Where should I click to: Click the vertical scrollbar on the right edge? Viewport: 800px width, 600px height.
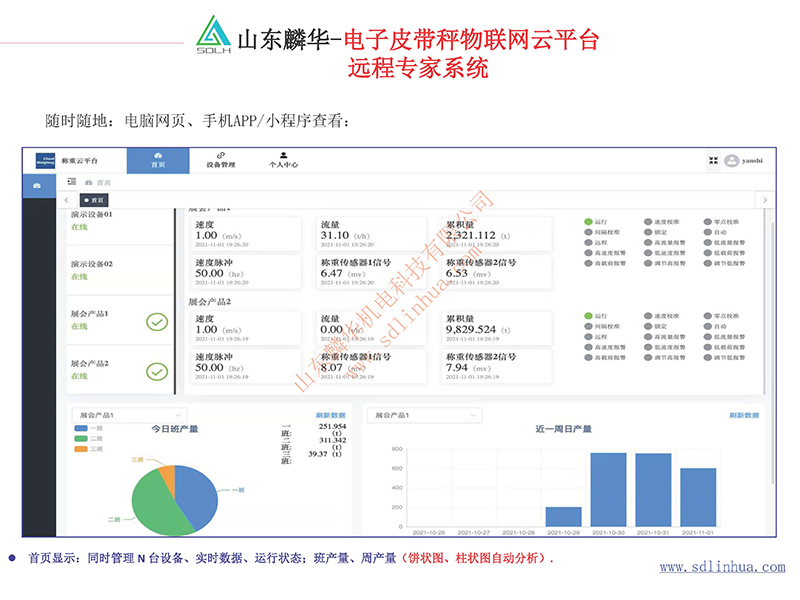click(x=772, y=353)
